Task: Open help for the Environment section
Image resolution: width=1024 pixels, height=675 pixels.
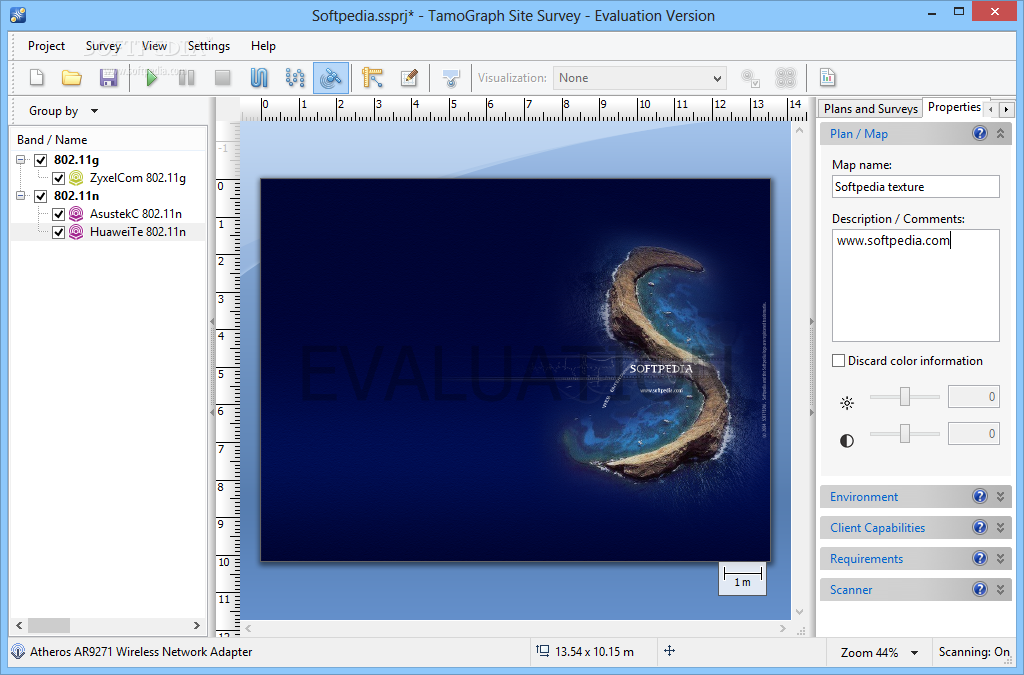Action: click(980, 496)
